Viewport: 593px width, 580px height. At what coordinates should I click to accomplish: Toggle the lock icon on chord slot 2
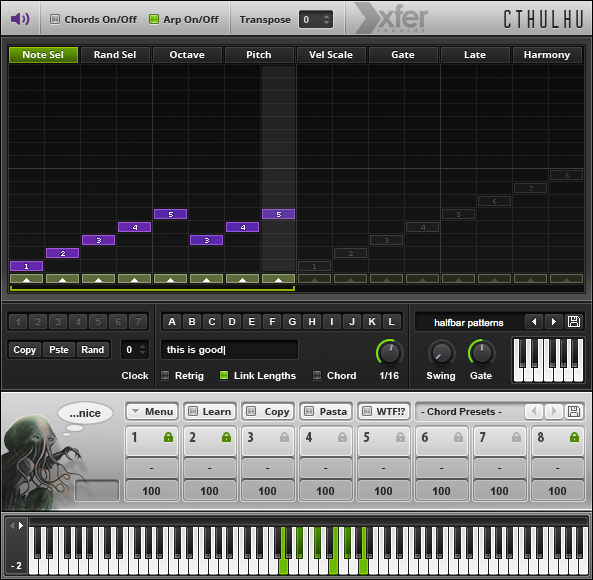pos(227,437)
